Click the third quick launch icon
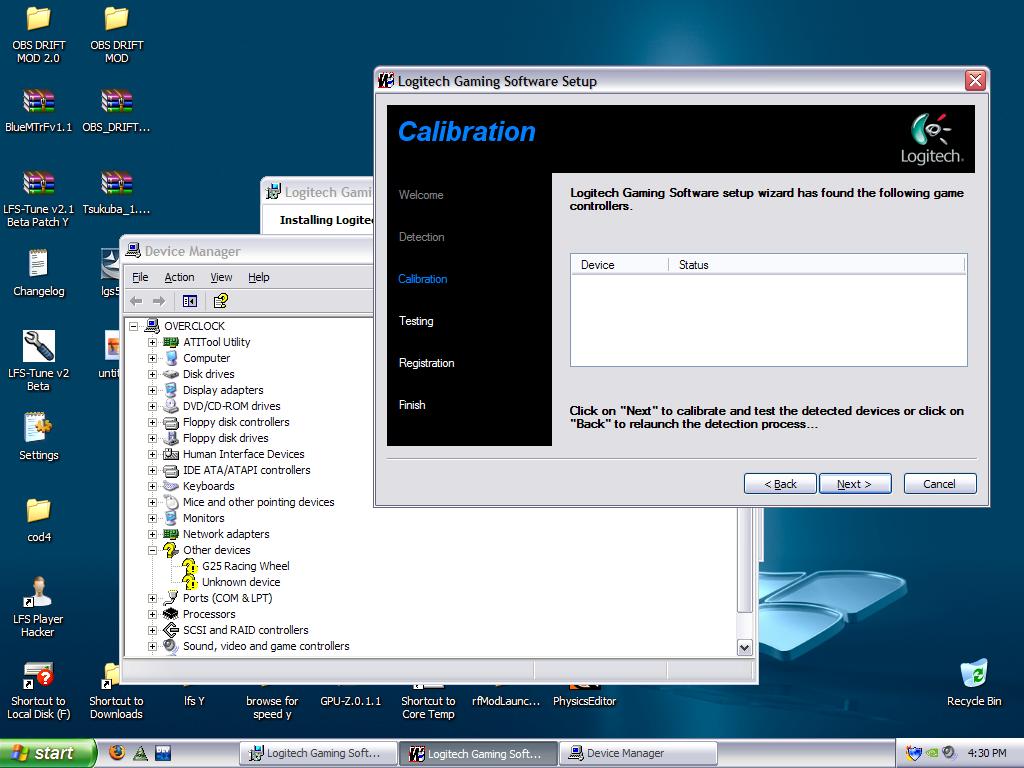Image resolution: width=1024 pixels, height=768 pixels. 163,753
